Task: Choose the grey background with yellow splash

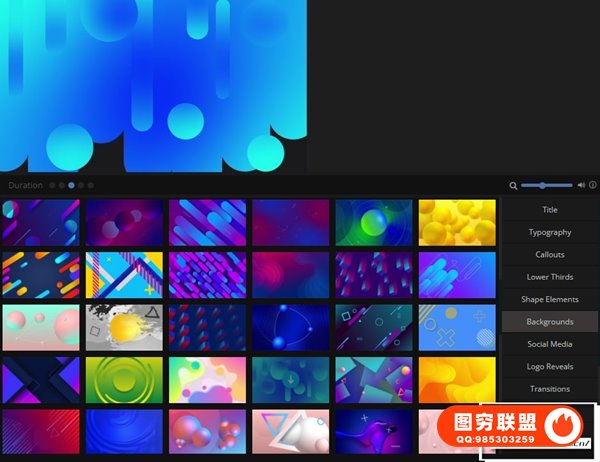Action: [x=124, y=327]
